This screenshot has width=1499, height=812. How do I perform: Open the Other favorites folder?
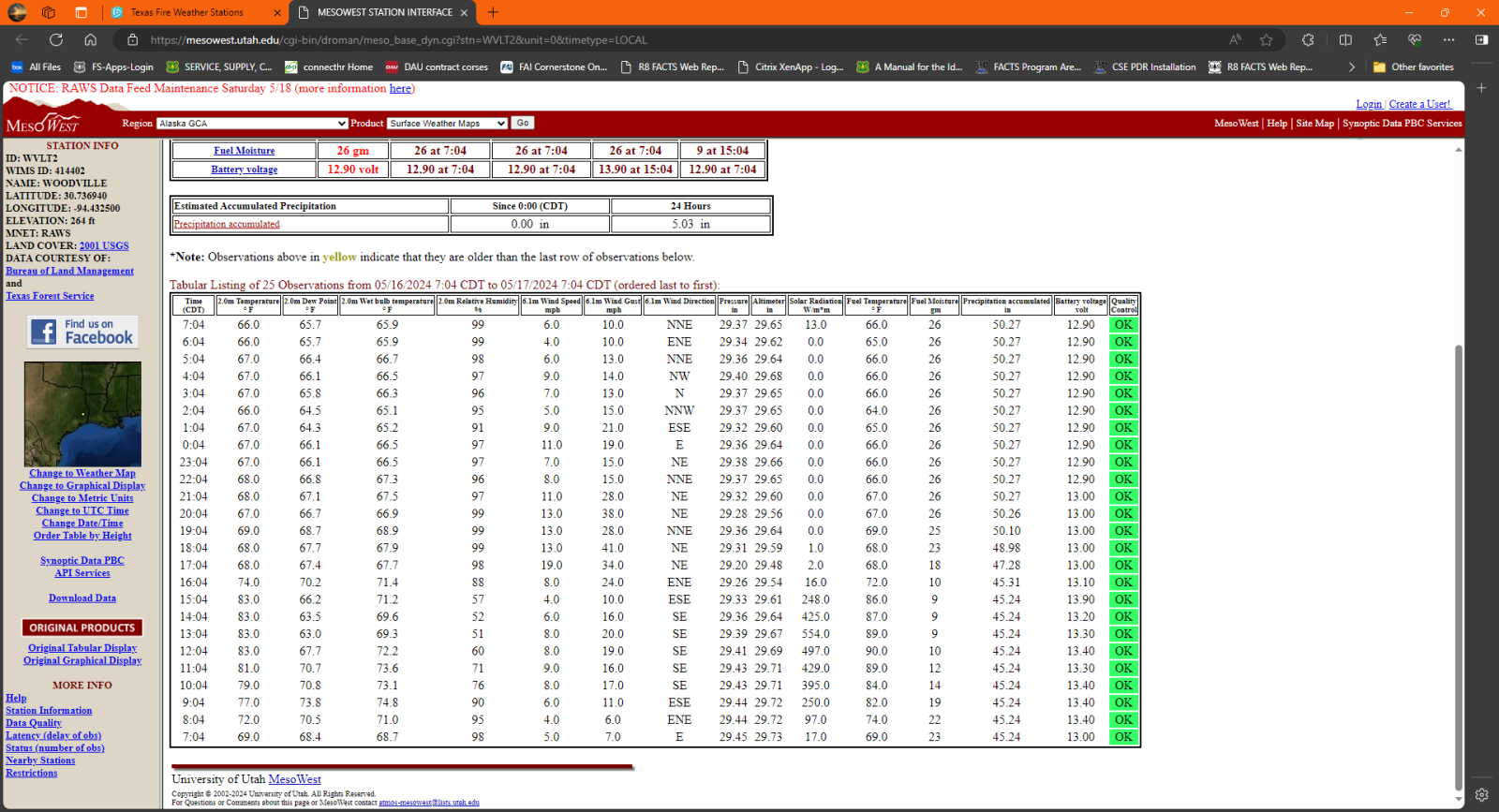[1414, 66]
